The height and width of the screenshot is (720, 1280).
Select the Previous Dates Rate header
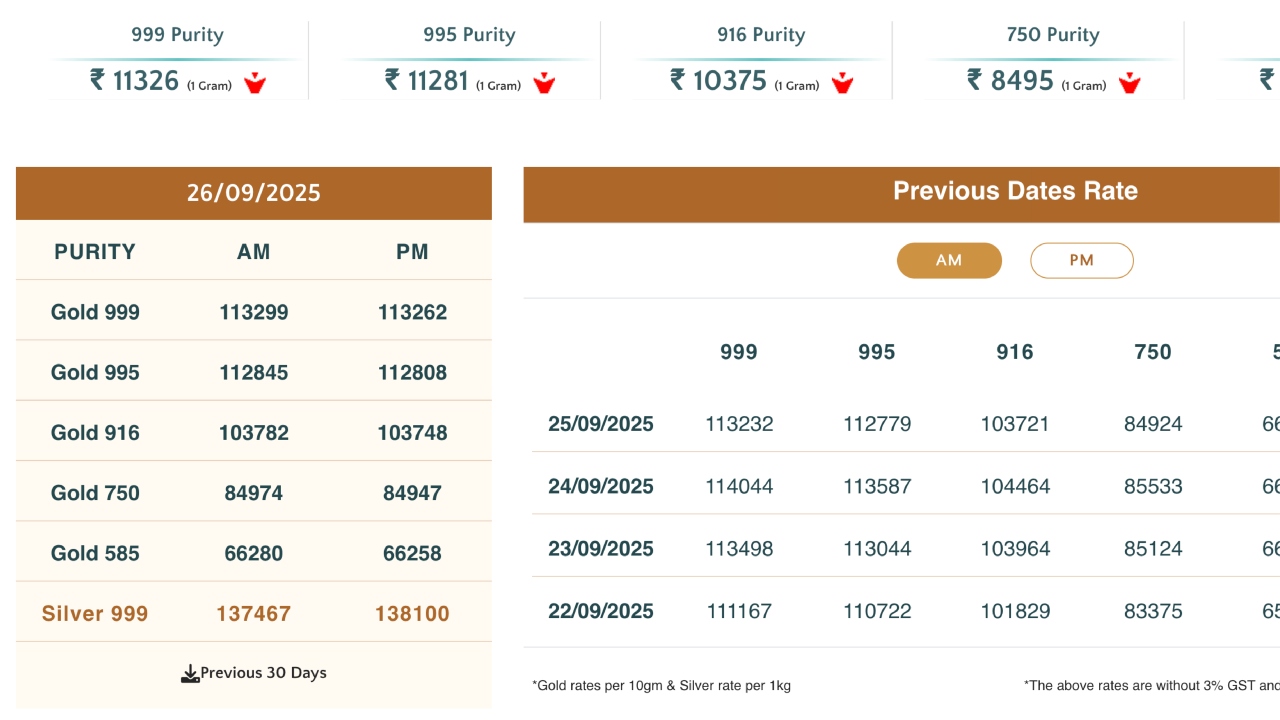[x=1015, y=191]
